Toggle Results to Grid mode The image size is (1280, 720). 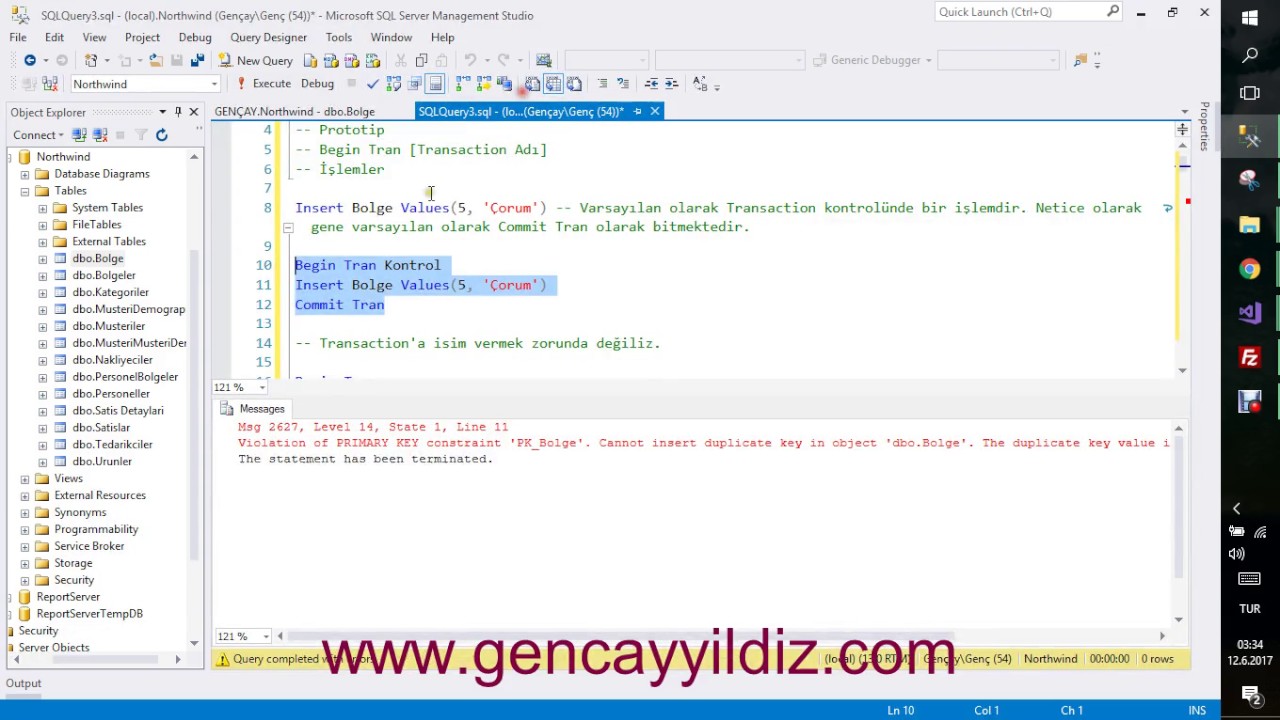pos(553,84)
